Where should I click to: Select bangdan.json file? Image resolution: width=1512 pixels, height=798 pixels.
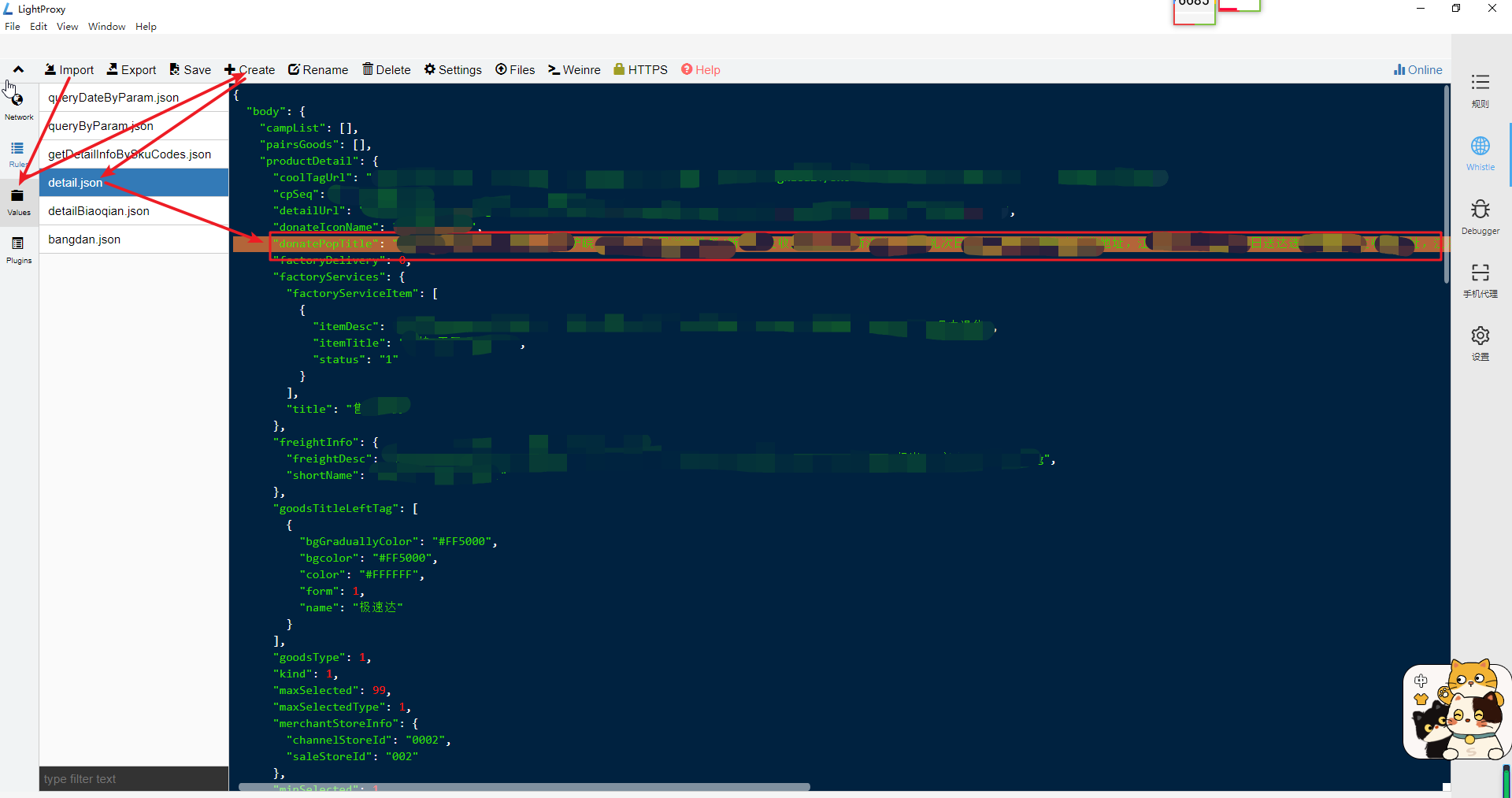(134, 239)
